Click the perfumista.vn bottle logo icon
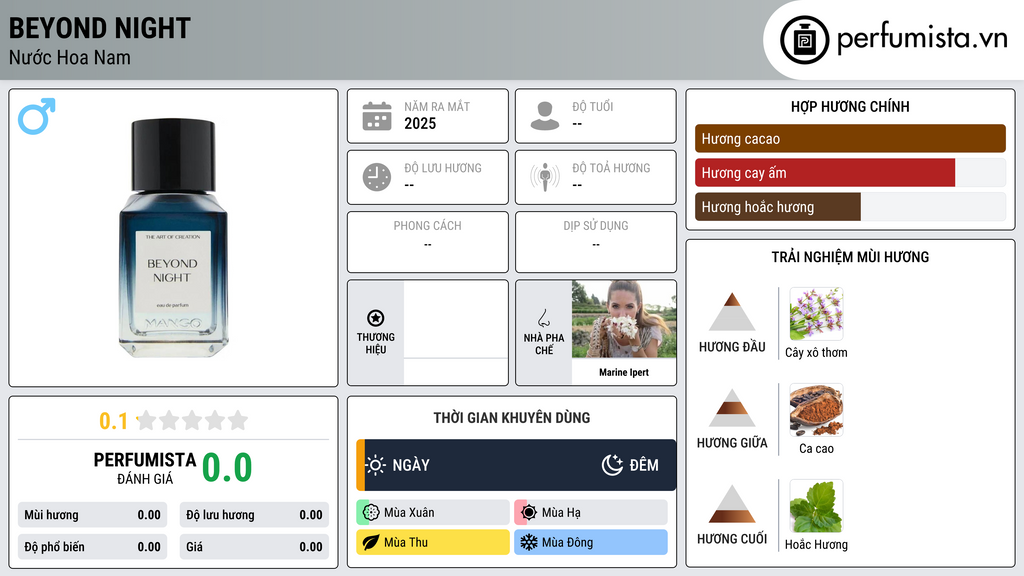1024x576 pixels. [804, 40]
